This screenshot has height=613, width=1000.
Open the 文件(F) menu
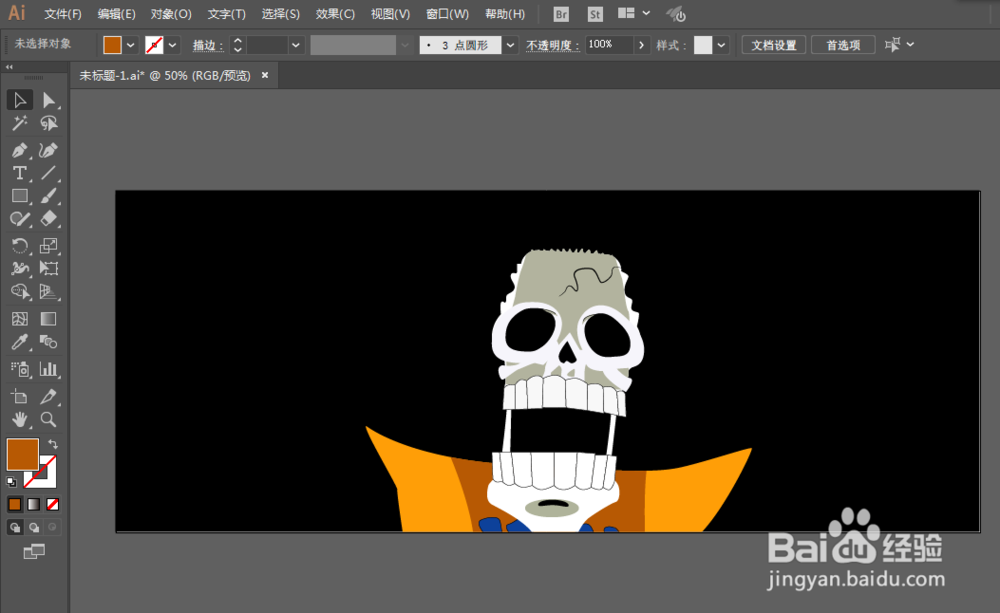(x=62, y=14)
